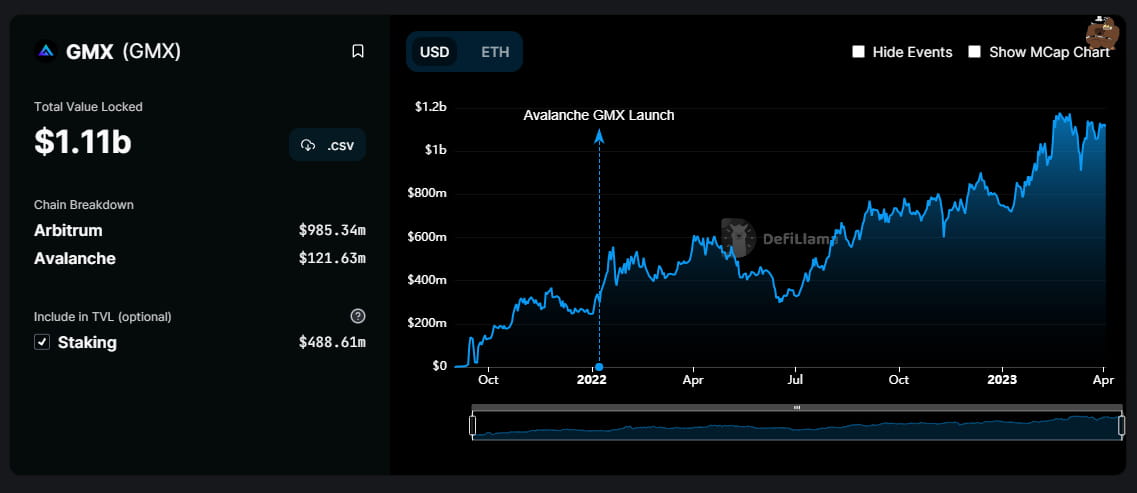This screenshot has height=493, width=1137.
Task: Enable the Hide Events checkbox
Action: tap(858, 52)
